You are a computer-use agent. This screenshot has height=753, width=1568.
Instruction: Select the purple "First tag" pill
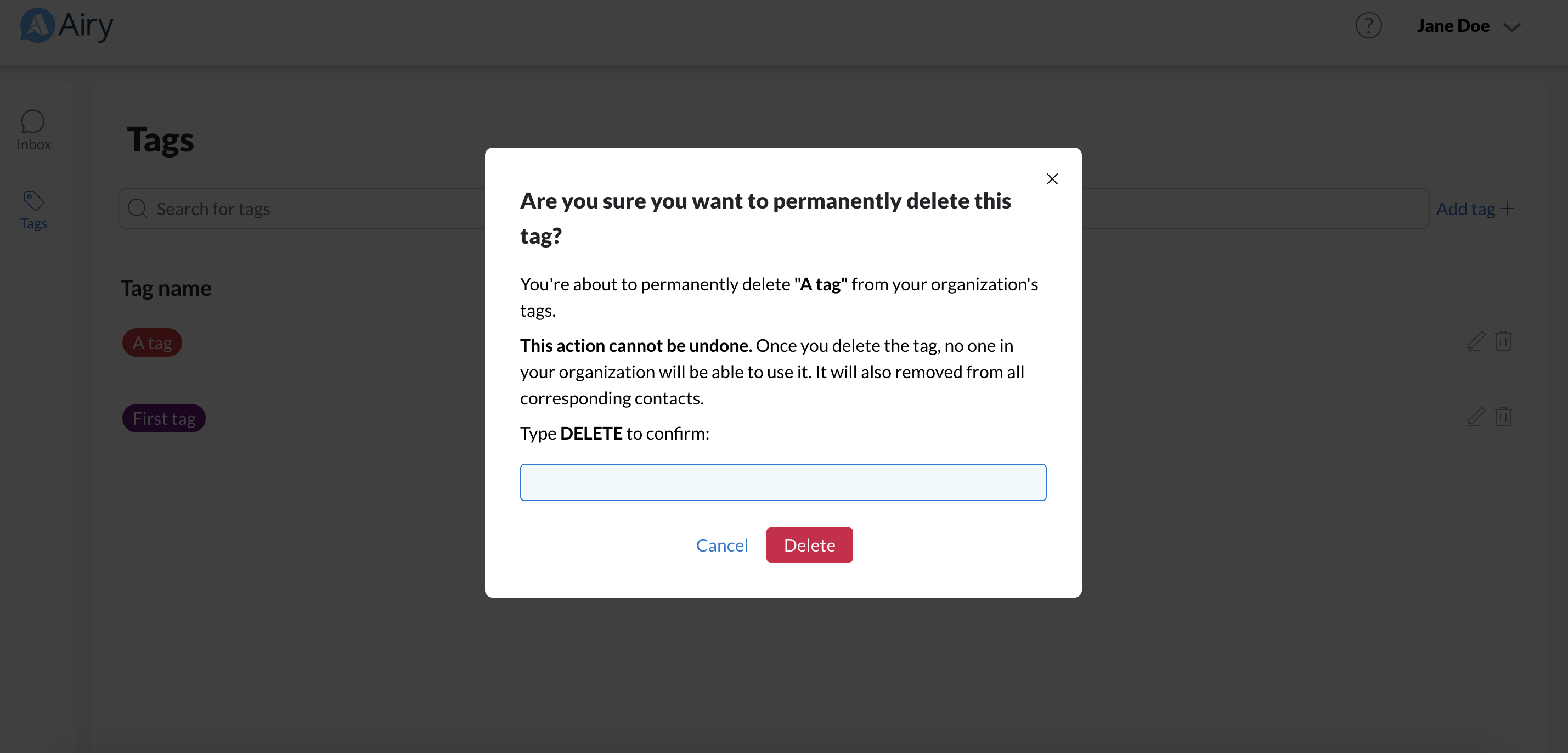click(x=163, y=419)
